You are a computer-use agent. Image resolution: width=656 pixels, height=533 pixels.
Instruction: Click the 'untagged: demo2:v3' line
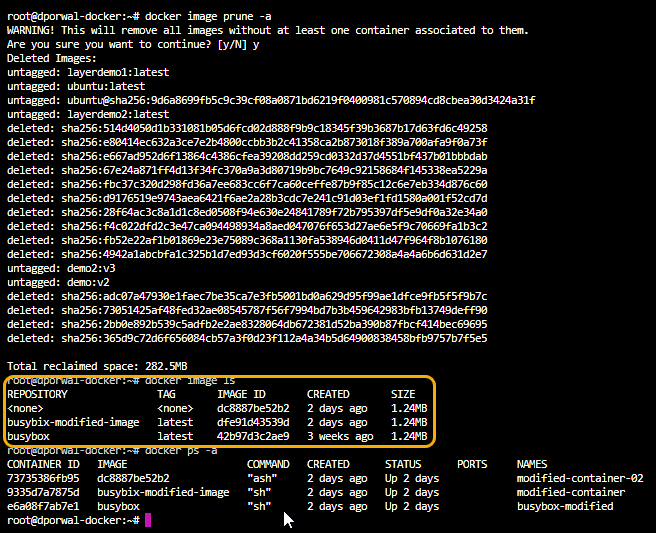click(x=61, y=268)
